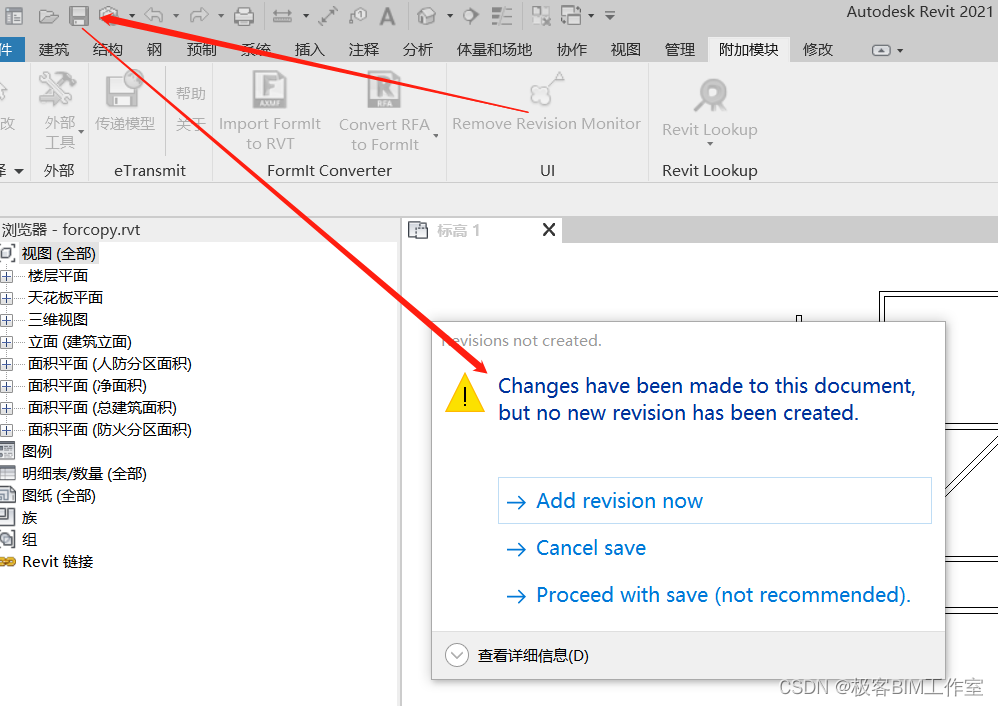Click Import FormIt to RVT icon
Viewport: 998px width, 706px height.
270,89
